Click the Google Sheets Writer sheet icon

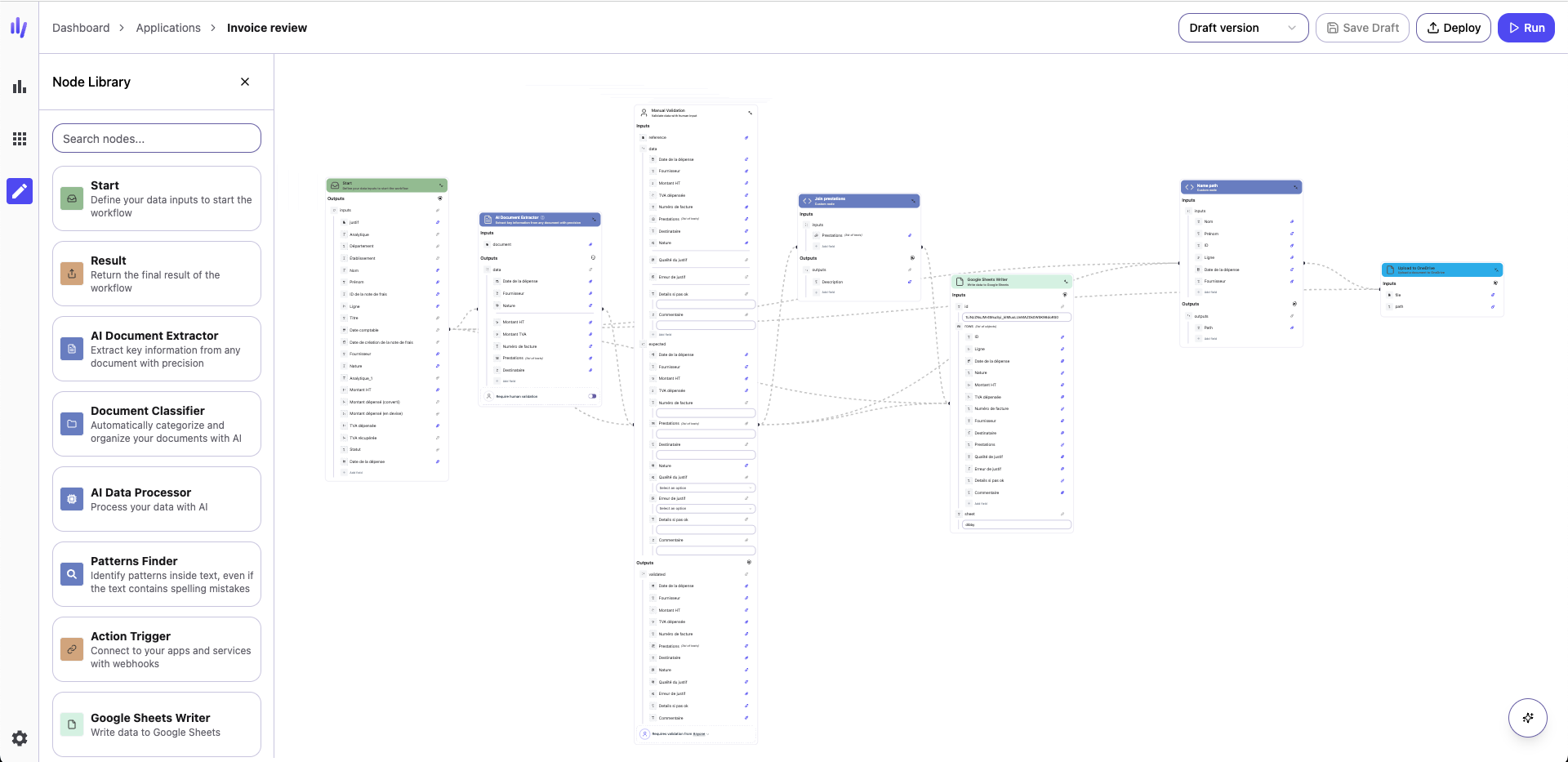pos(71,724)
